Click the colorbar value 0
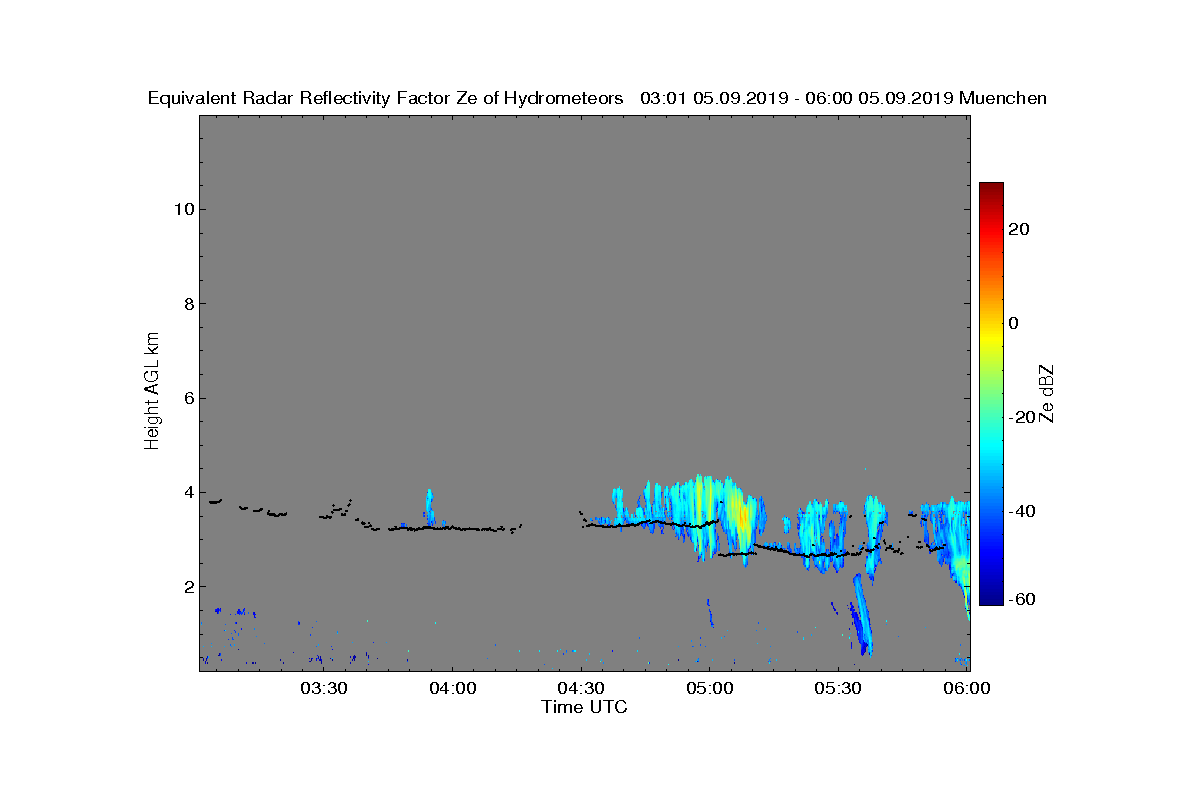The height and width of the screenshot is (800, 1200). pyautogui.click(x=1014, y=323)
